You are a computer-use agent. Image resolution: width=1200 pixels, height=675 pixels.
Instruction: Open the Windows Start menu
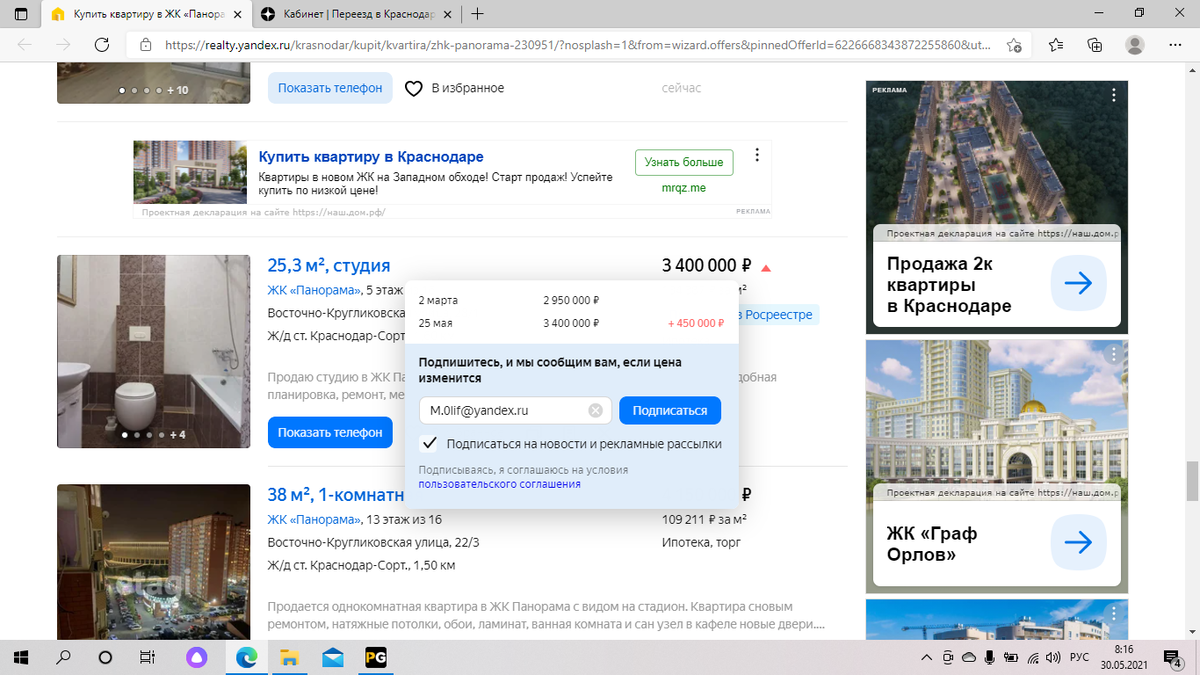pyautogui.click(x=22, y=657)
